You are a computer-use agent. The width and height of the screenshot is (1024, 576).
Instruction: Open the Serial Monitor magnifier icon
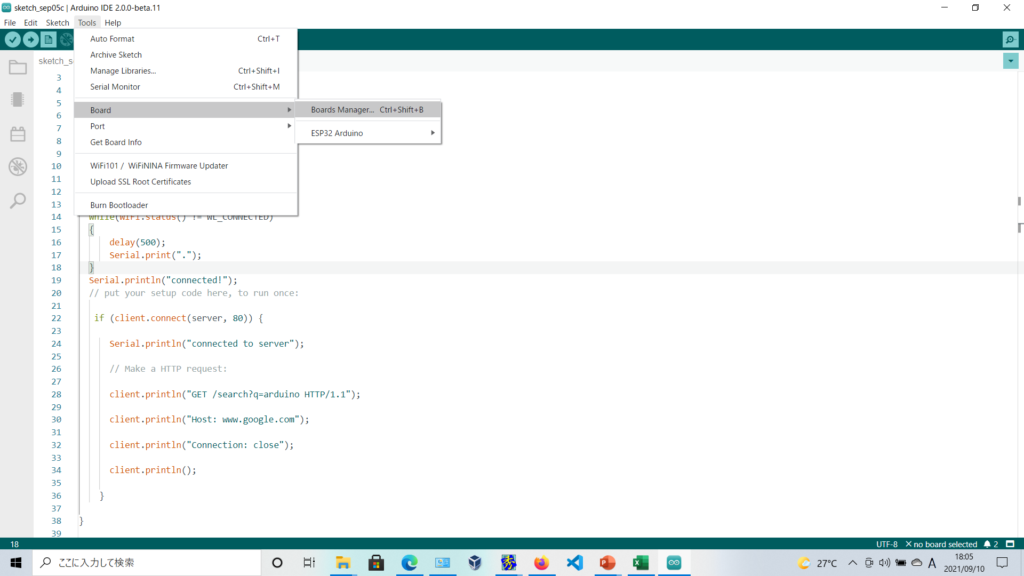click(1010, 40)
